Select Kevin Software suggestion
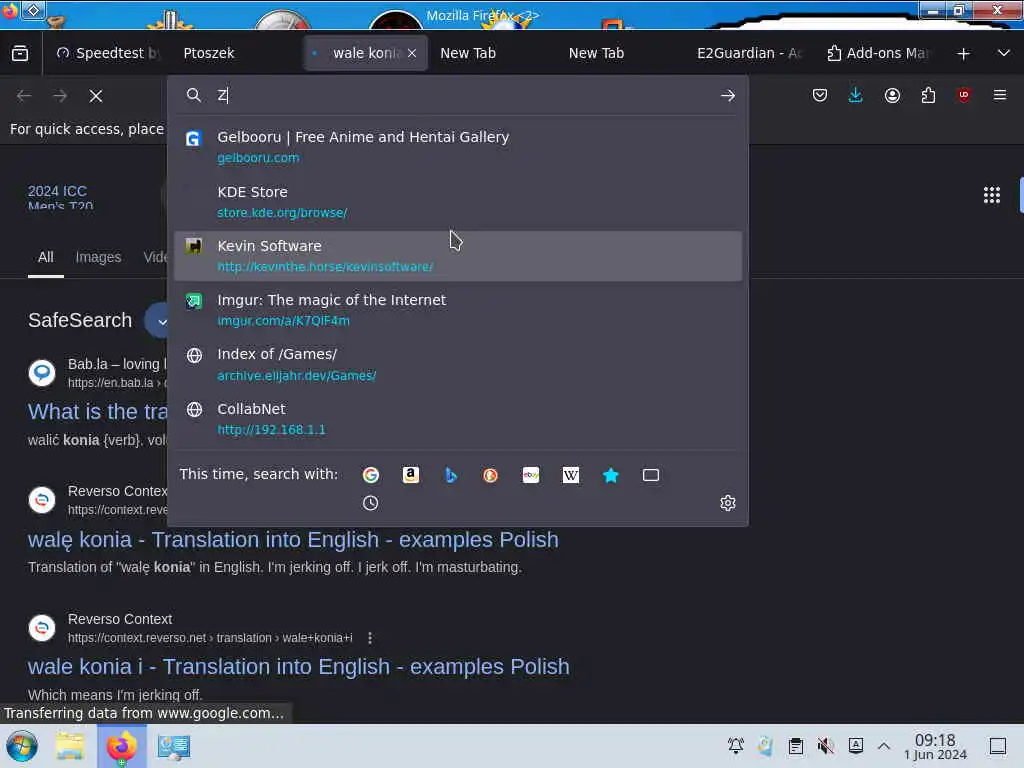Screen dimensions: 1024x768 (x=458, y=256)
